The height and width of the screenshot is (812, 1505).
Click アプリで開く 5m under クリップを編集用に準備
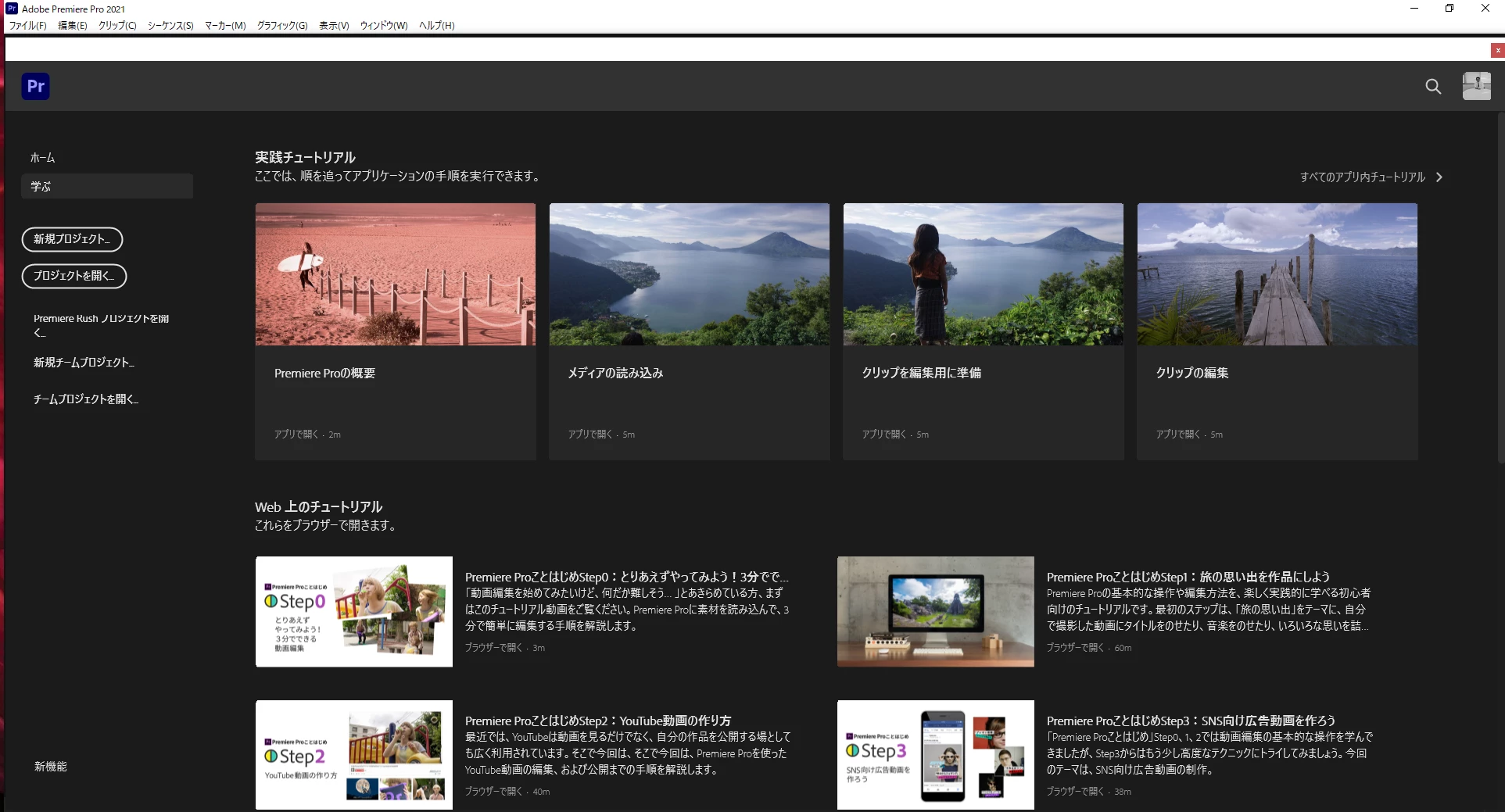(x=895, y=435)
